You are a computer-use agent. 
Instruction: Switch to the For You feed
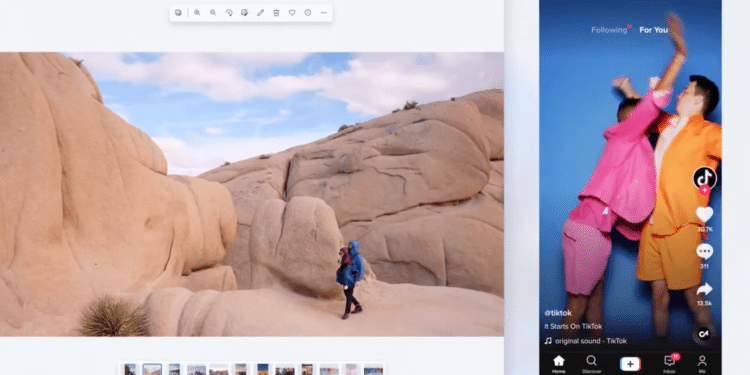(653, 30)
